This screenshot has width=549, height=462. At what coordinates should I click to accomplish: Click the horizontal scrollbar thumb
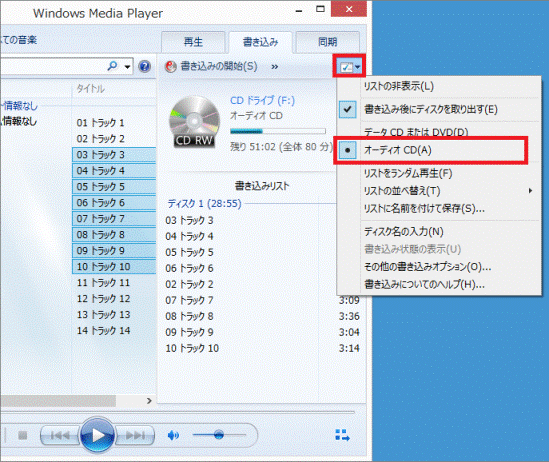click(x=58, y=401)
